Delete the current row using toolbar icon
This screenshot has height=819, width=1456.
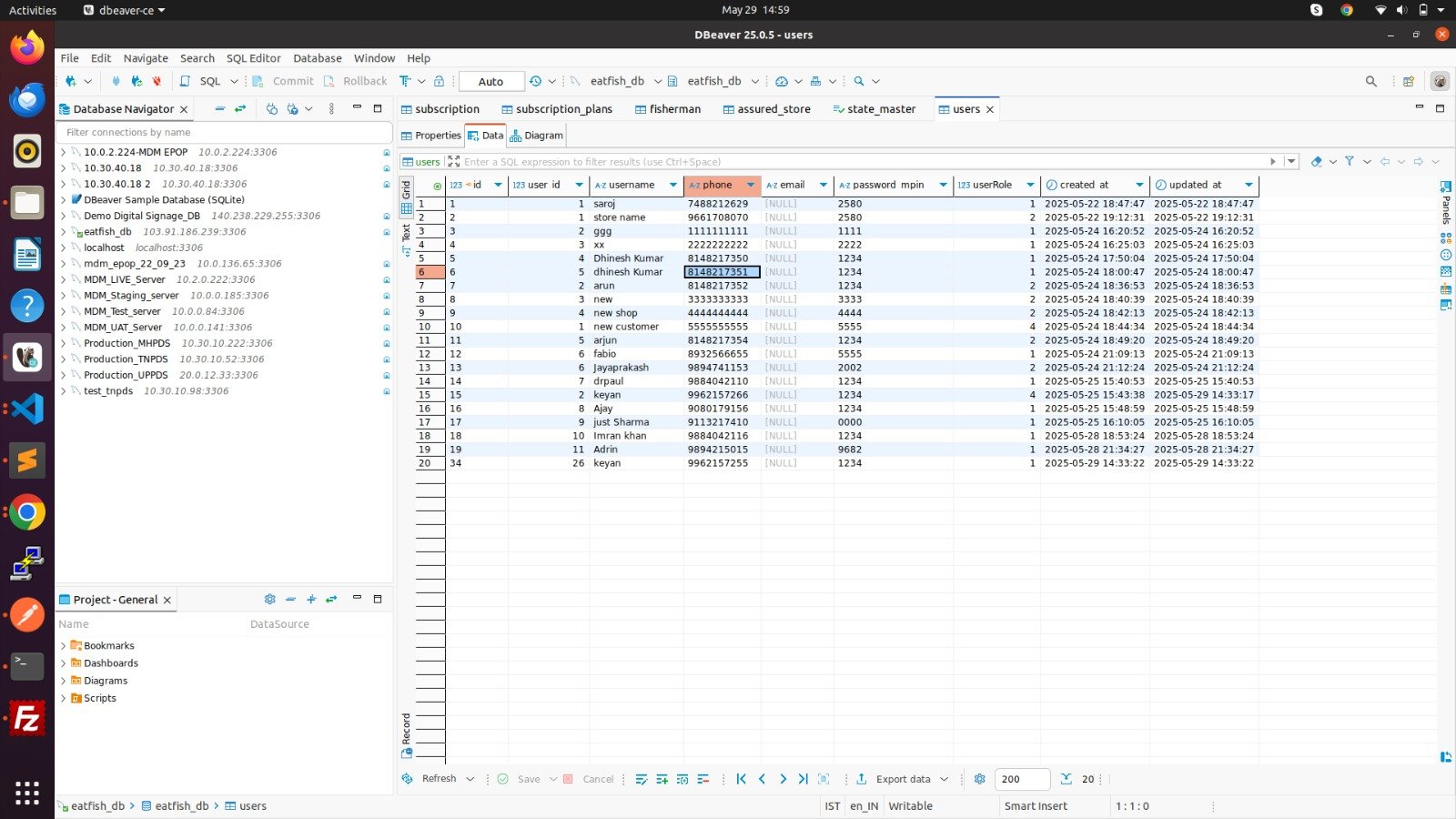[703, 779]
